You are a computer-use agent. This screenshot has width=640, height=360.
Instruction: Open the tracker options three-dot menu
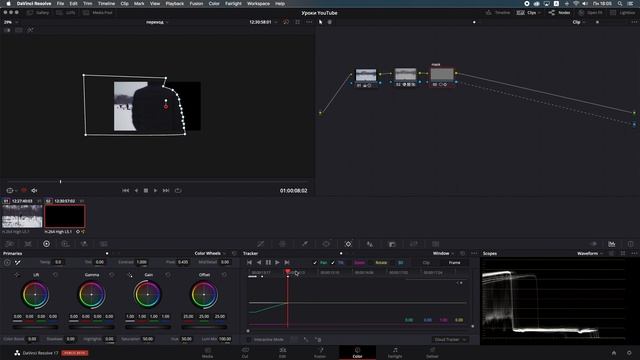[x=473, y=253]
